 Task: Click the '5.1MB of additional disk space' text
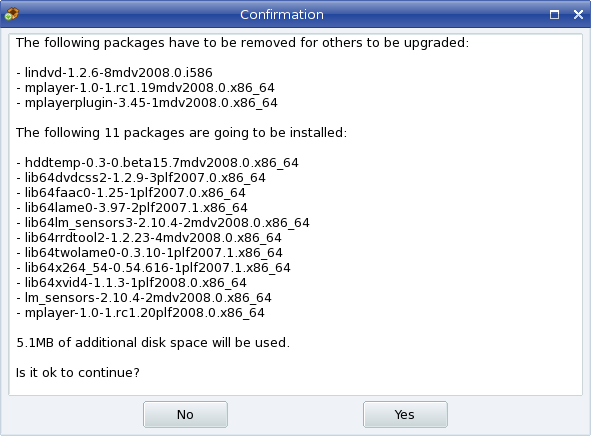click(153, 343)
